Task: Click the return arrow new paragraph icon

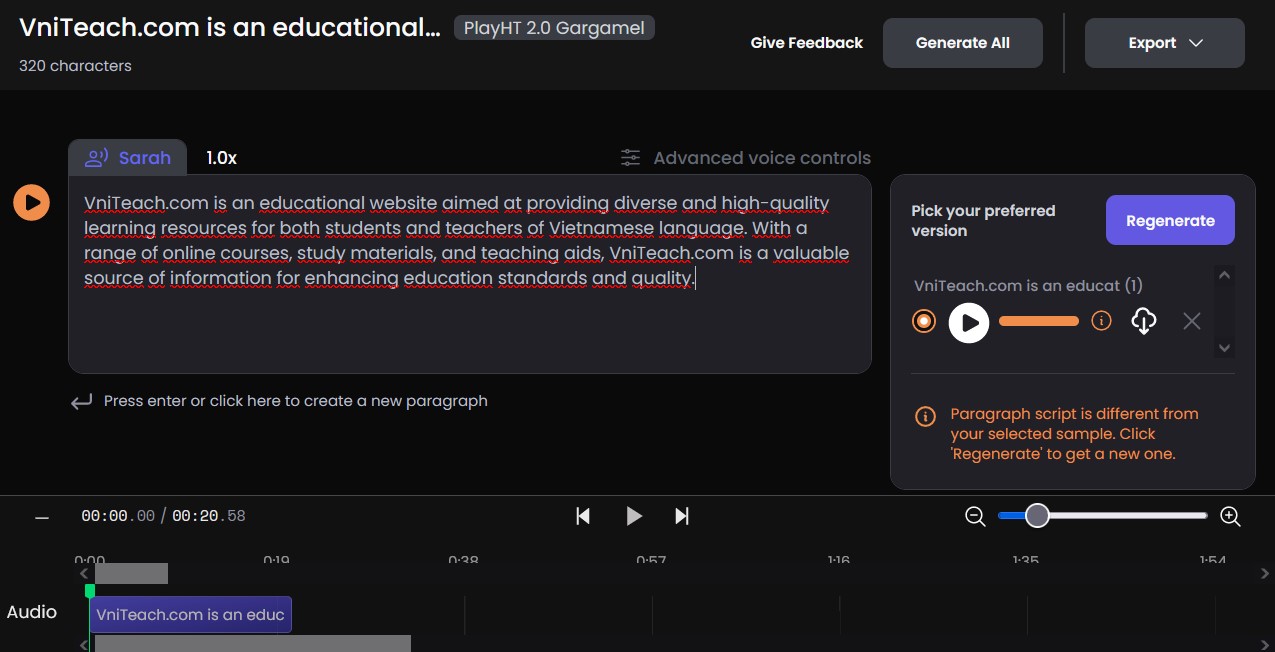Action: [x=82, y=402]
